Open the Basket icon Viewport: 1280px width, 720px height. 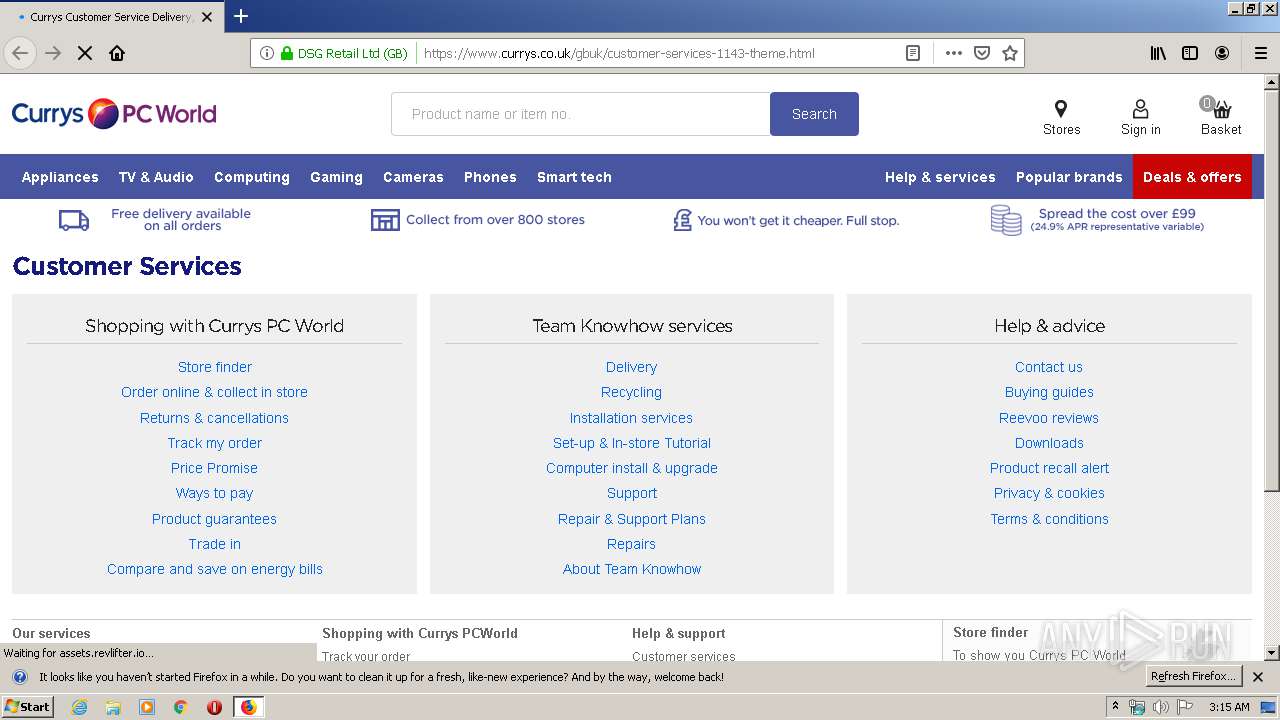tap(1219, 107)
